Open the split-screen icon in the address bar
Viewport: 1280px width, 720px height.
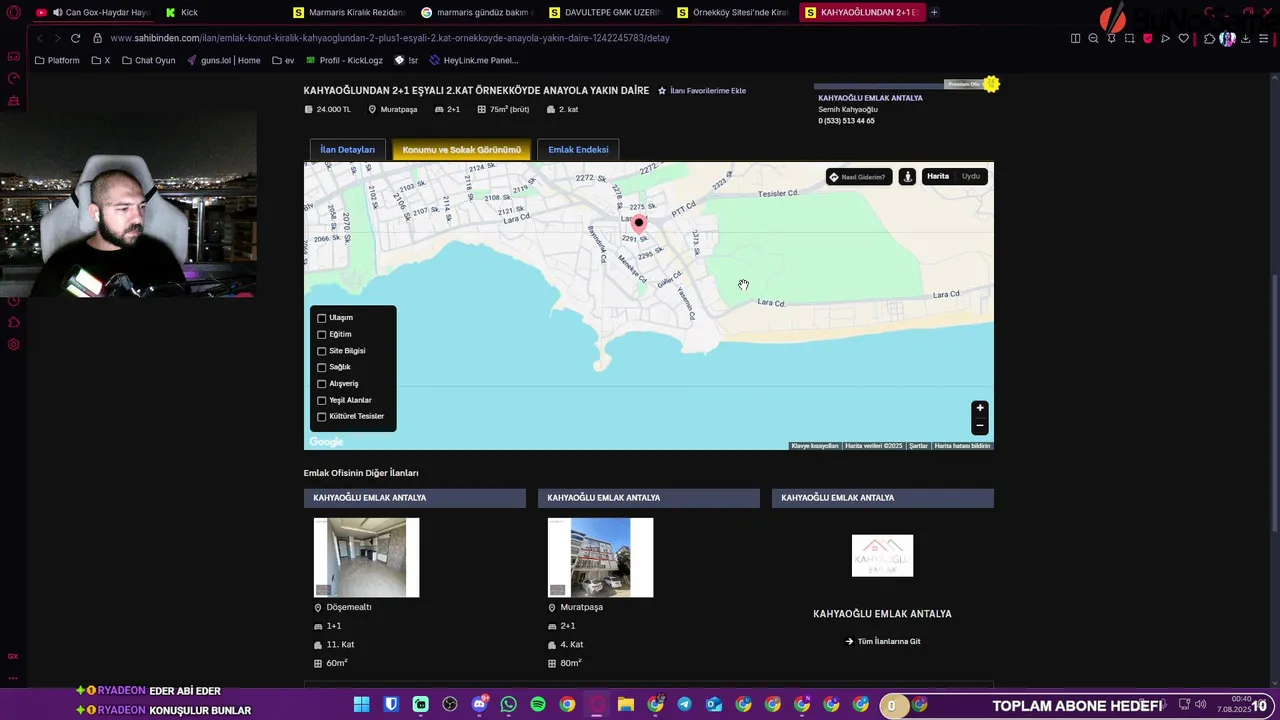point(1075,38)
